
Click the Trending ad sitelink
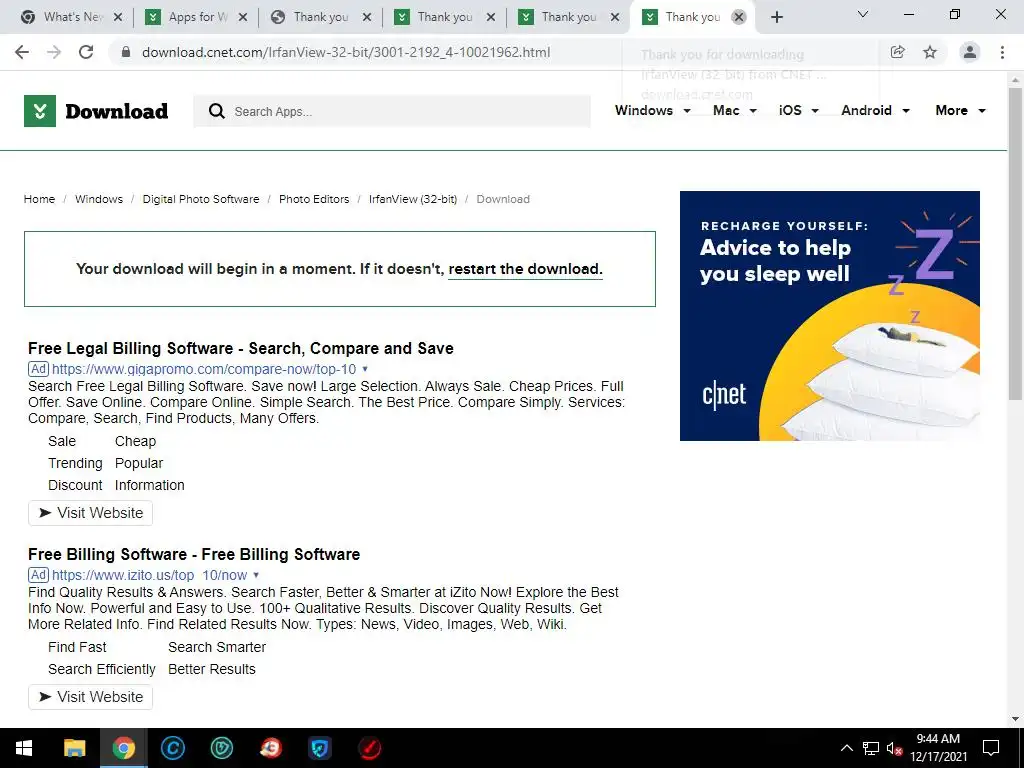(x=75, y=464)
